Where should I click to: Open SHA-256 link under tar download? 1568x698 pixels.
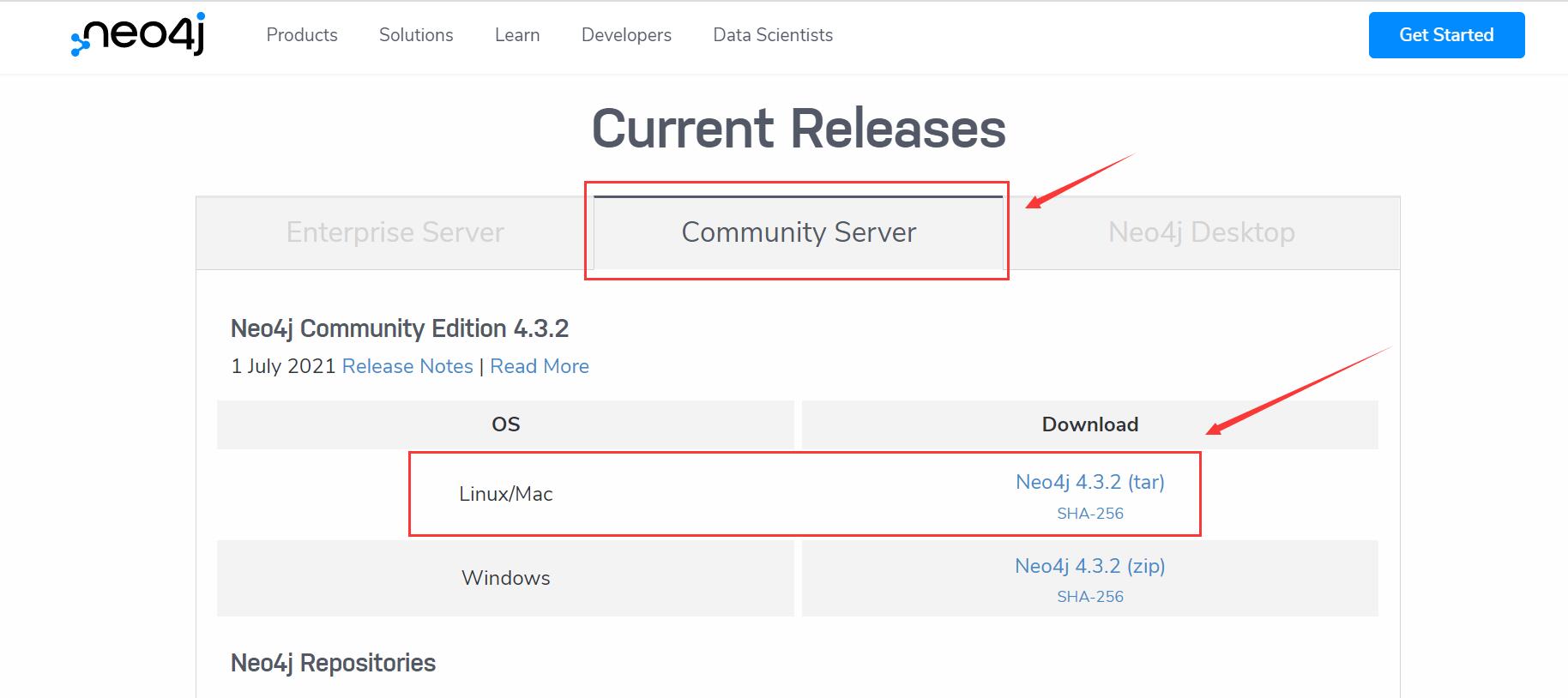[1090, 514]
